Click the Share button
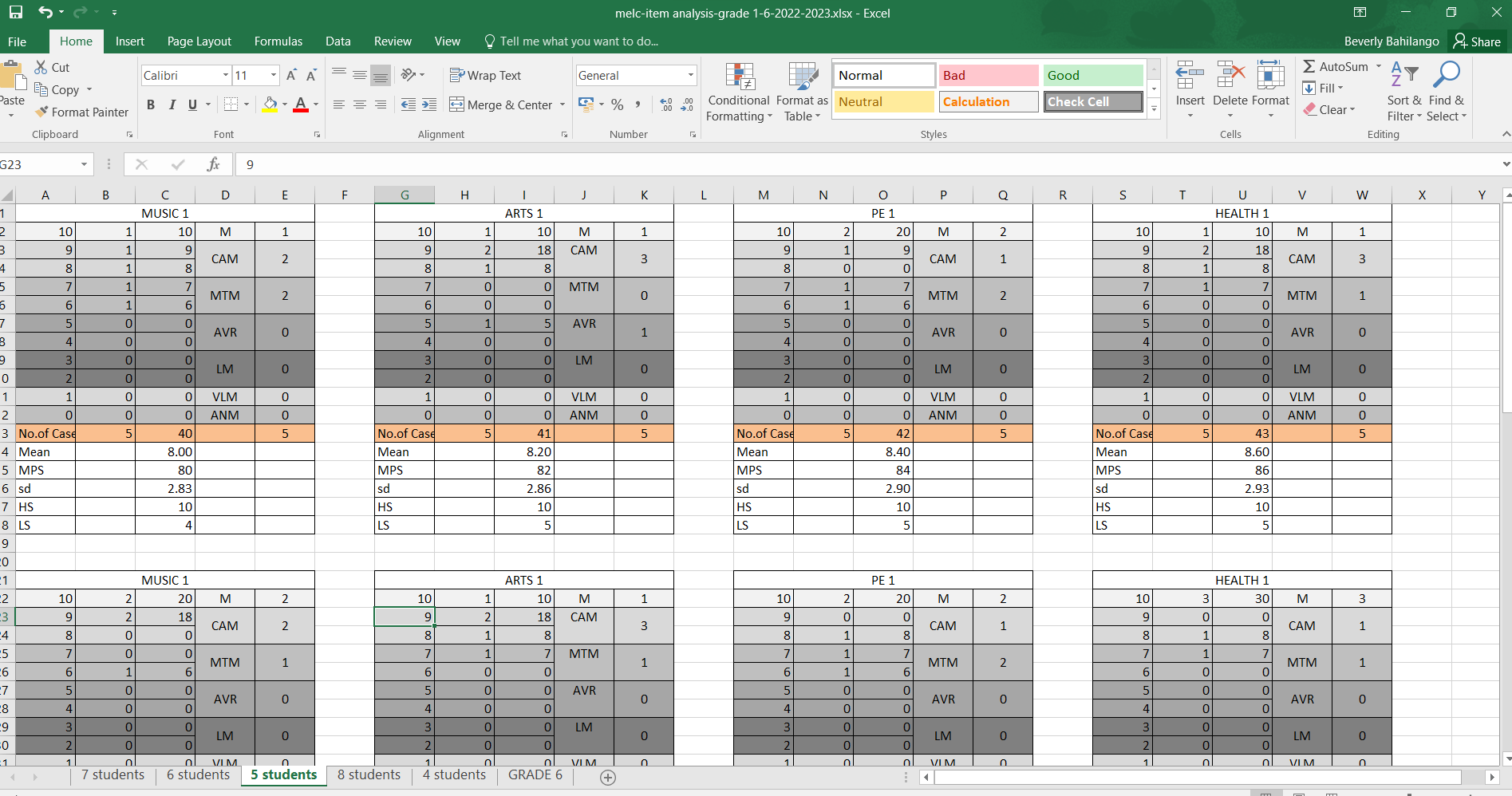The image size is (1512, 796). 1477,41
